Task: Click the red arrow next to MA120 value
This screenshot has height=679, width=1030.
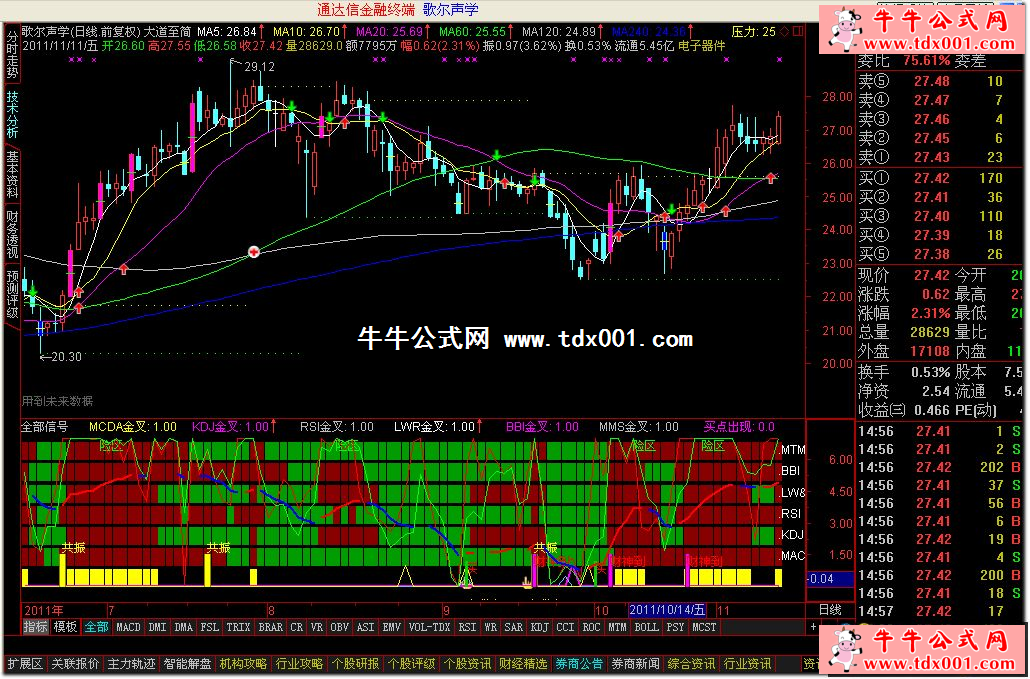Action: coord(603,32)
